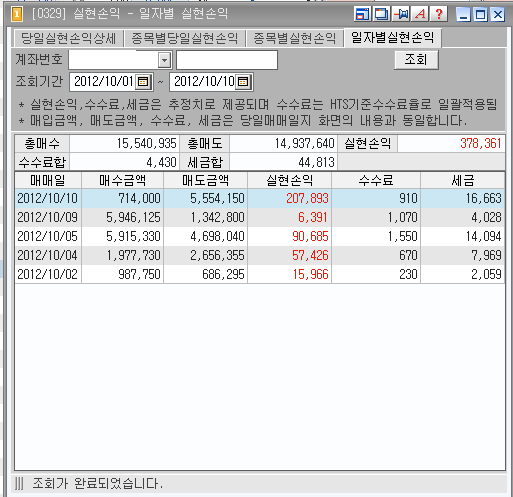513x497 pixels.
Task: Click the 조회 search button
Action: 416,60
